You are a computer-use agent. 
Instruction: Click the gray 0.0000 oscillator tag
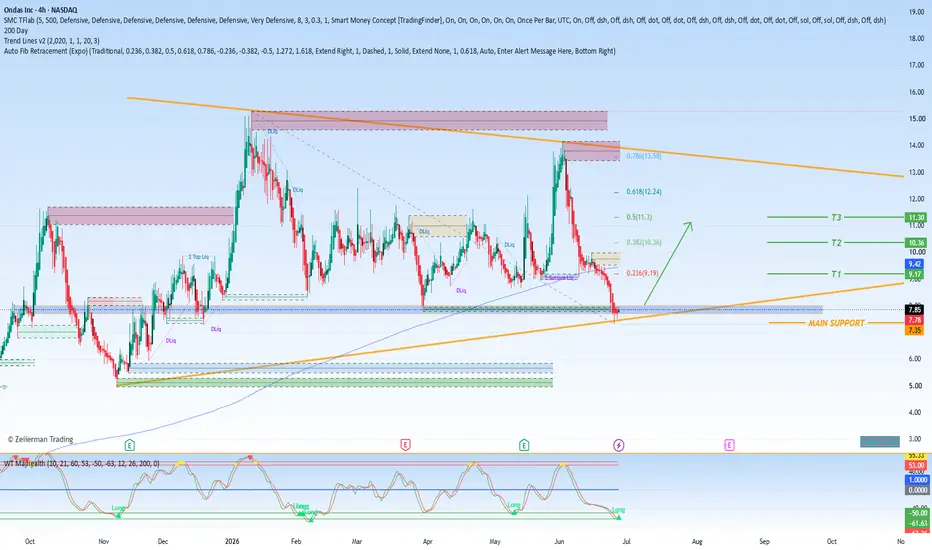pyautogui.click(x=916, y=490)
